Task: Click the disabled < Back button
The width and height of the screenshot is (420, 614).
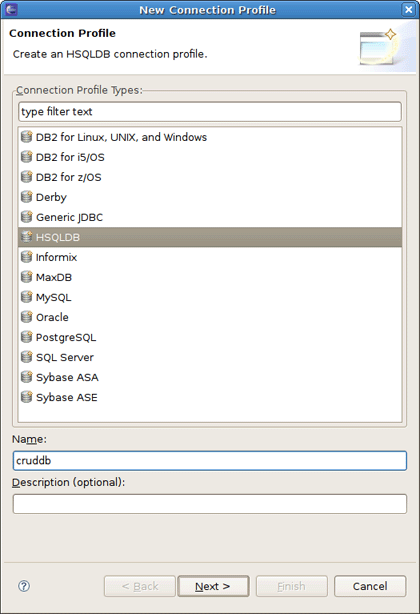Action: click(x=140, y=586)
